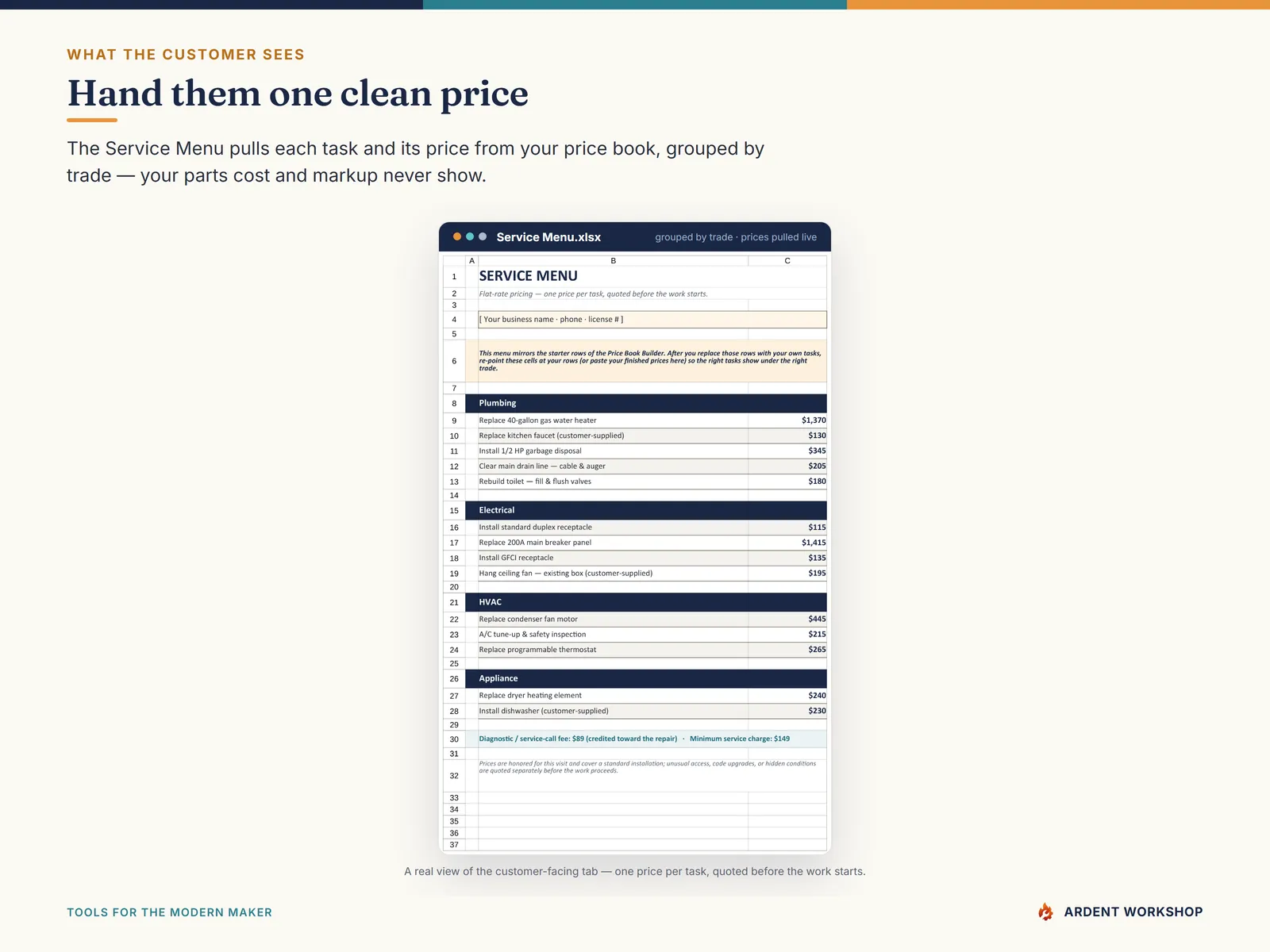Click 'Replace condenser fan motor' cell

(613, 619)
